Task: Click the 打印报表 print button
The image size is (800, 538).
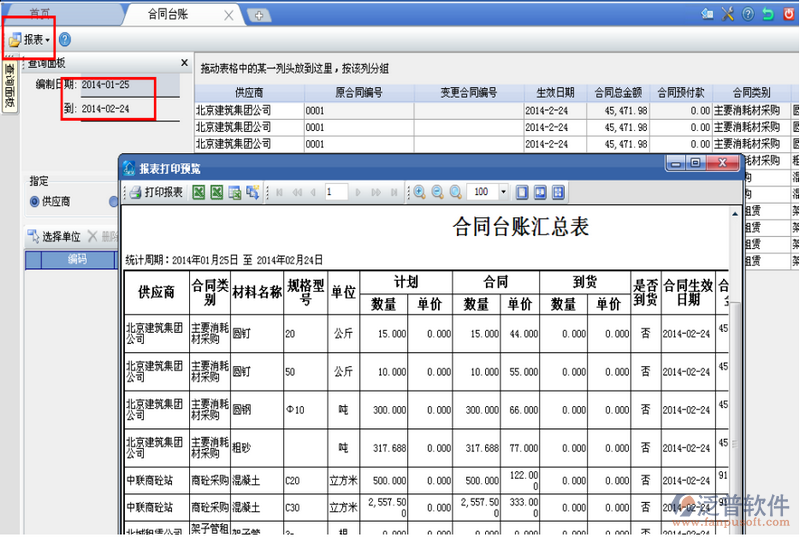Action: (x=155, y=192)
